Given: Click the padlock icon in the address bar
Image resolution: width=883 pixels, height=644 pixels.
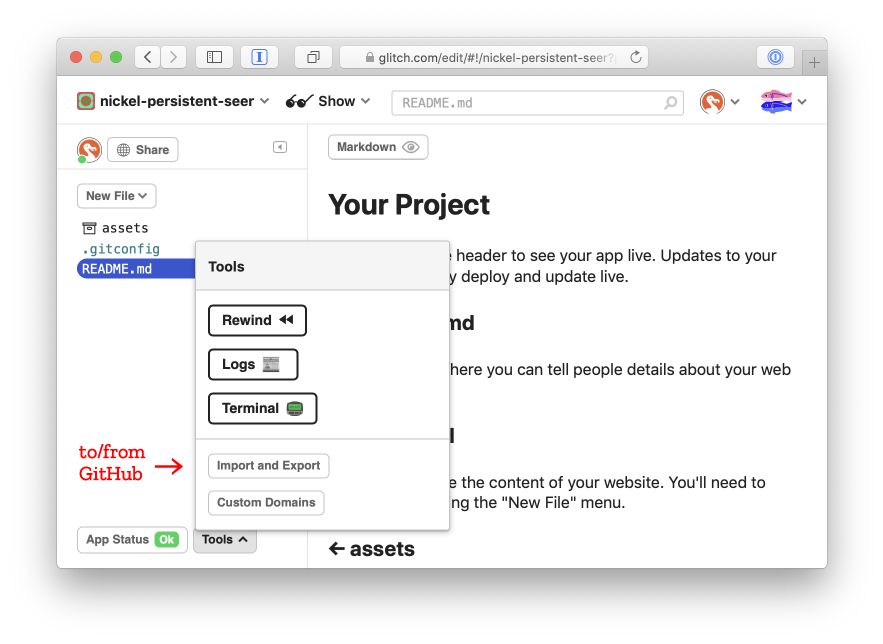Looking at the screenshot, I should [x=369, y=57].
